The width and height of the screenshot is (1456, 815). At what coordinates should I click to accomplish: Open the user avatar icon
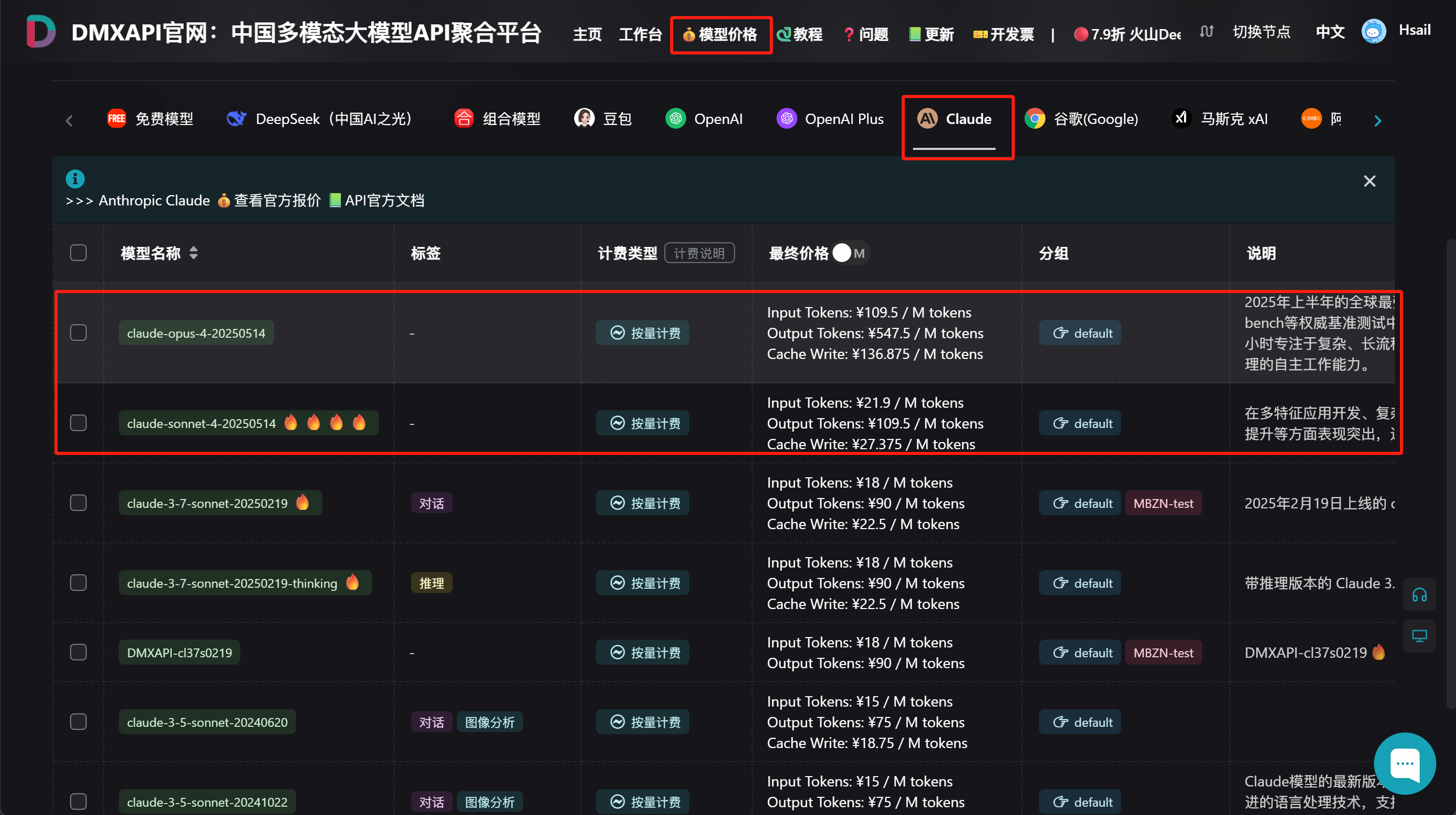click(x=1373, y=31)
